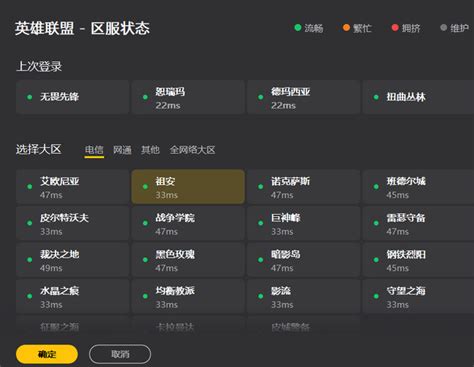Click the 22ms latency under 恩瑞玛

pos(168,106)
